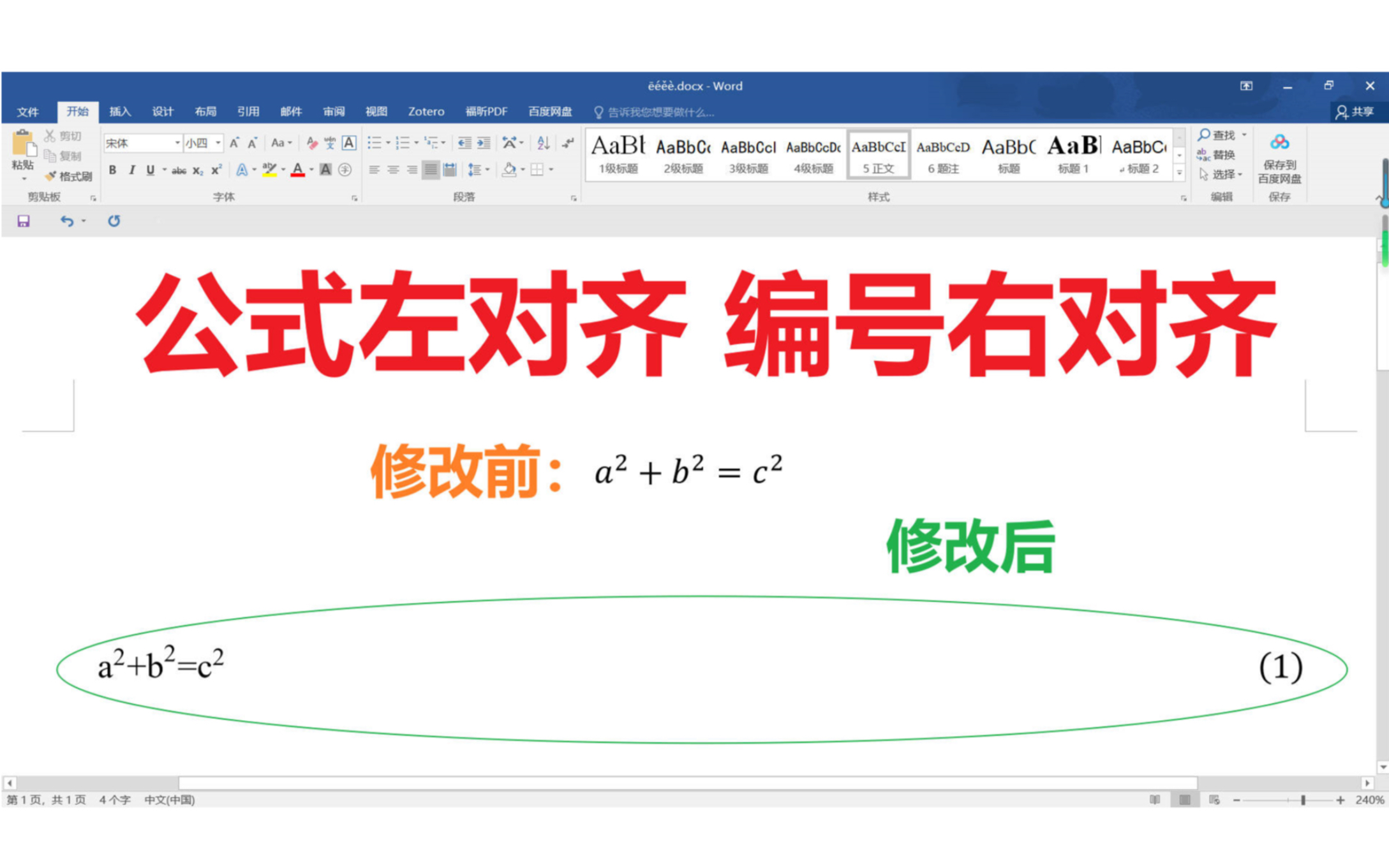Apply subscript formatting
Screen dimensions: 1389x868
tap(198, 171)
